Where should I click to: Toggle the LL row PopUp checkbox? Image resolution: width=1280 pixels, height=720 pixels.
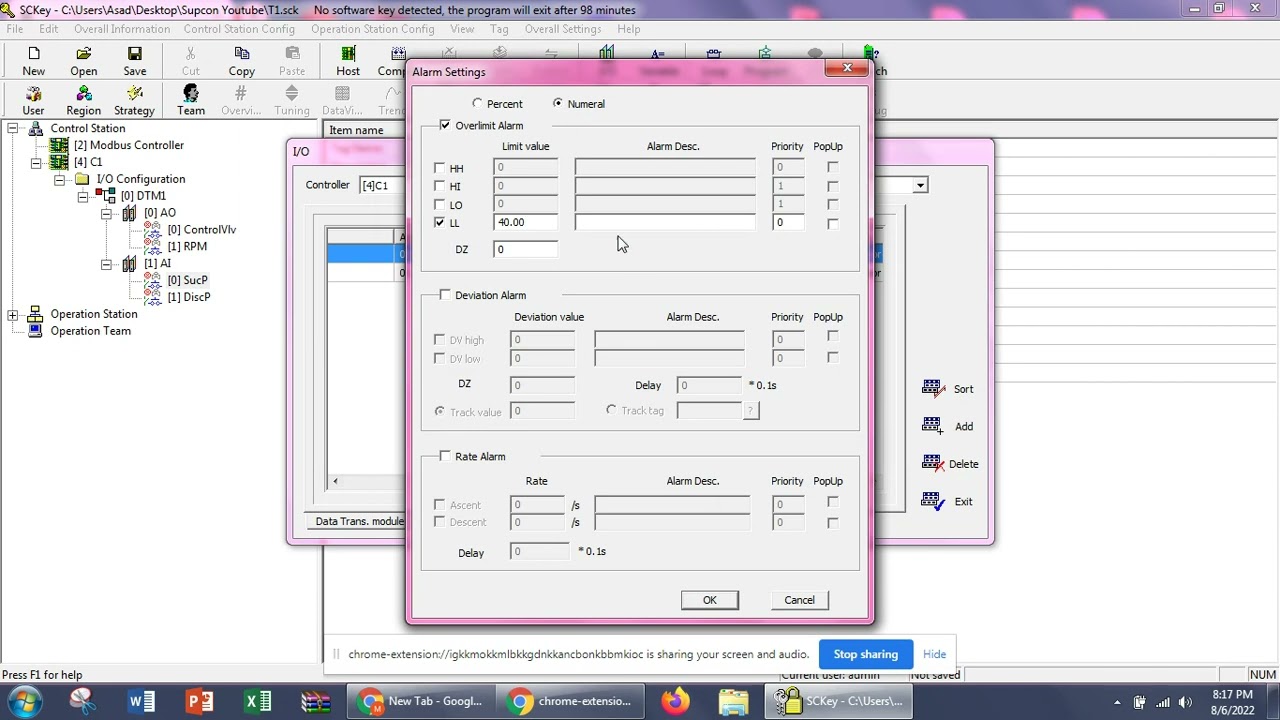click(832, 223)
